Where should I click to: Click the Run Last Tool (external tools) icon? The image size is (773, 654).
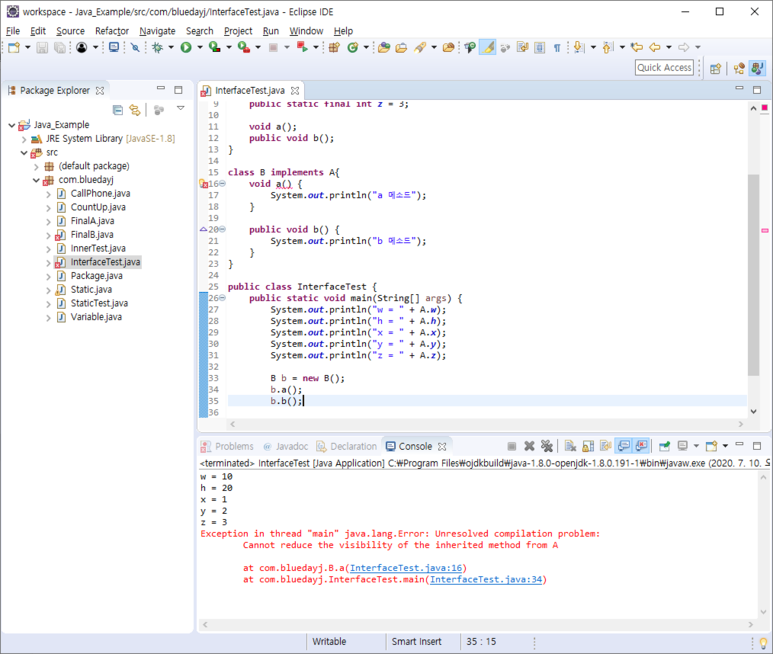(x=244, y=47)
